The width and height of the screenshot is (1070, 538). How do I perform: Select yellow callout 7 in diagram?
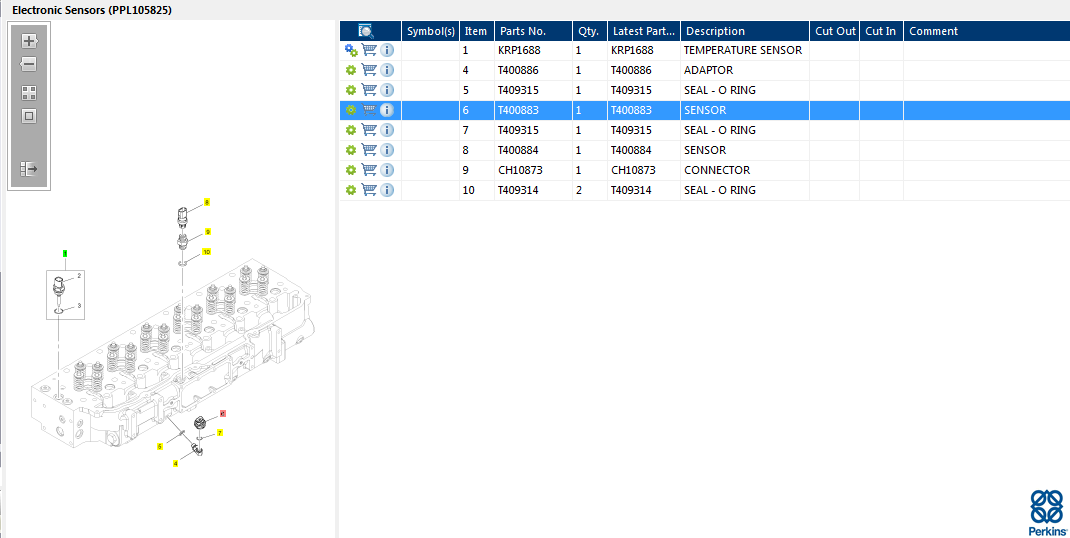pyautogui.click(x=220, y=433)
